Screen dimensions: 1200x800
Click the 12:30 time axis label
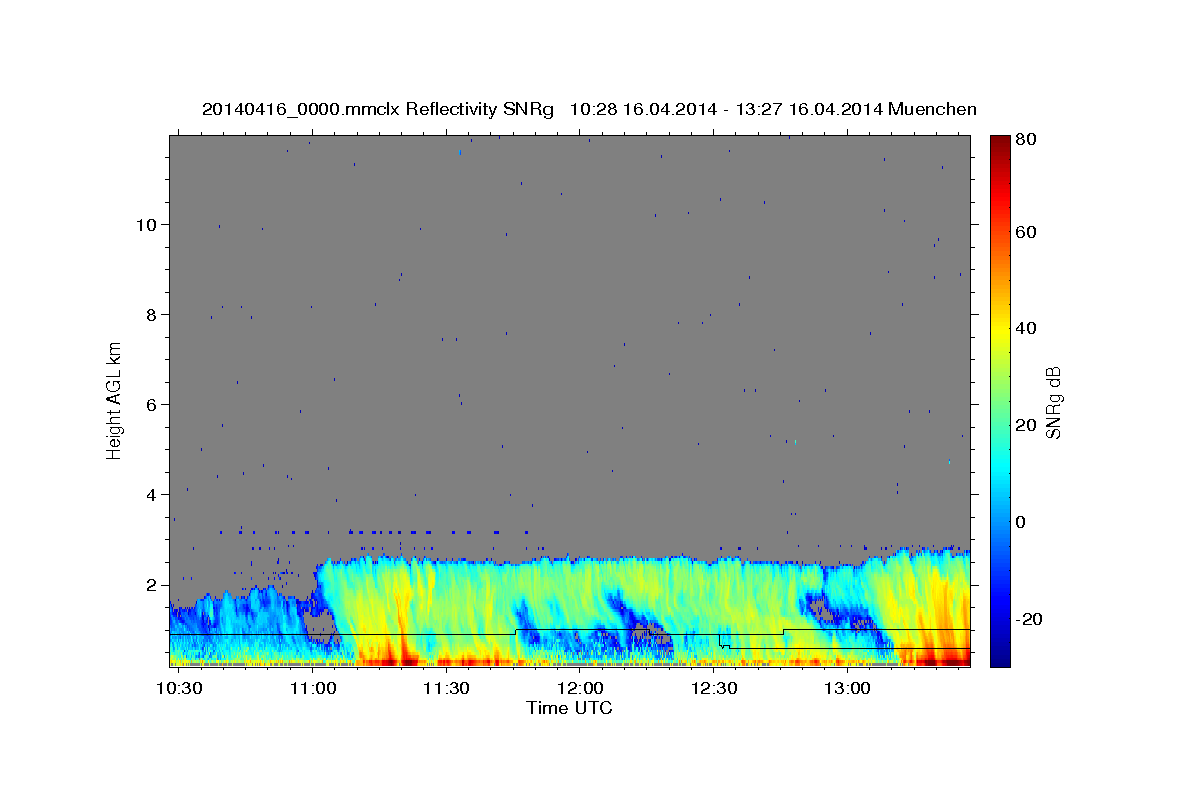[713, 689]
